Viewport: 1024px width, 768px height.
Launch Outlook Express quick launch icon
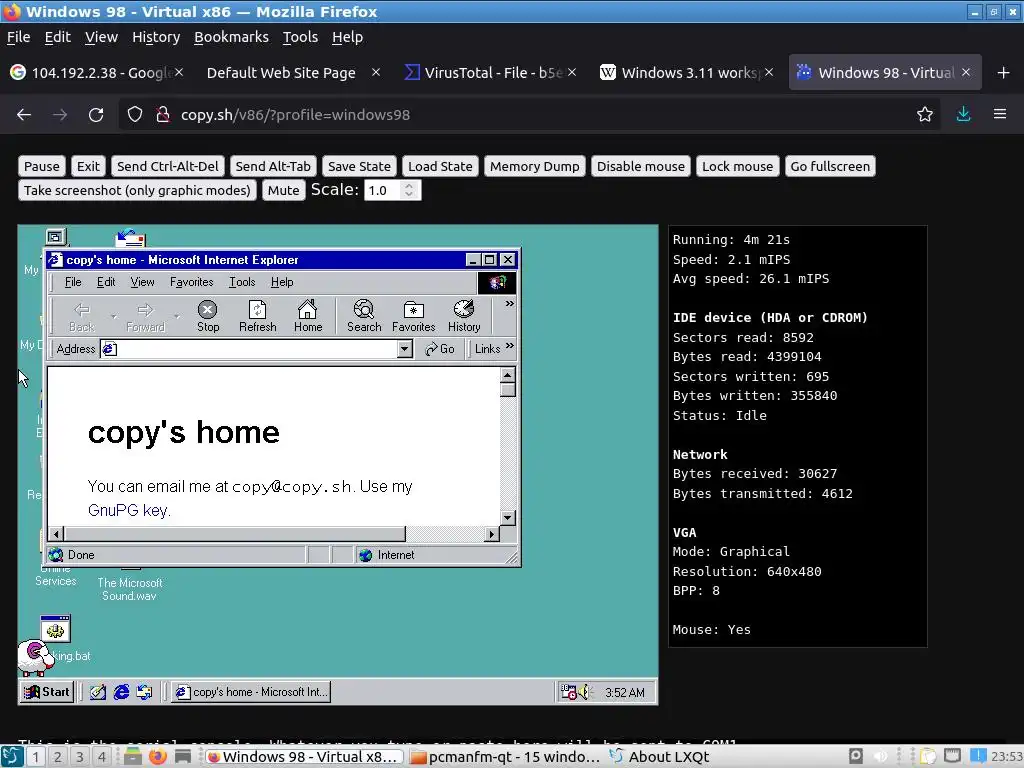click(144, 692)
